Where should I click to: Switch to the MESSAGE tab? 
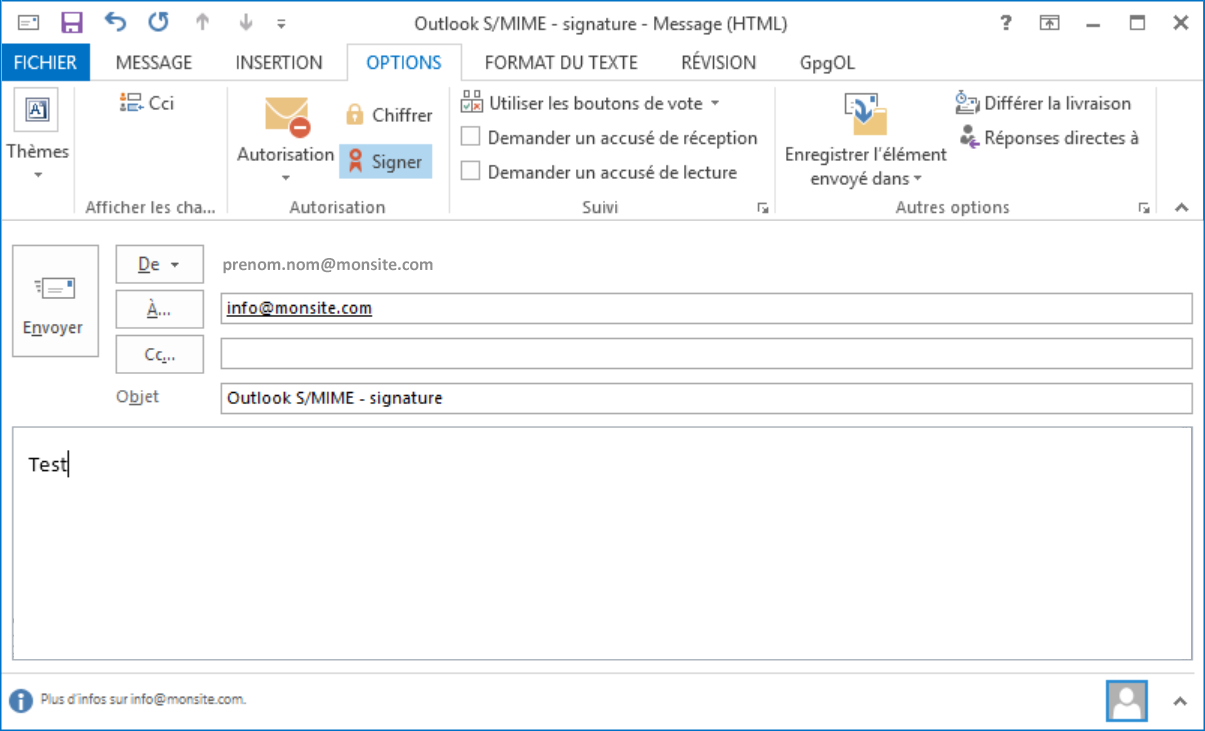[153, 62]
